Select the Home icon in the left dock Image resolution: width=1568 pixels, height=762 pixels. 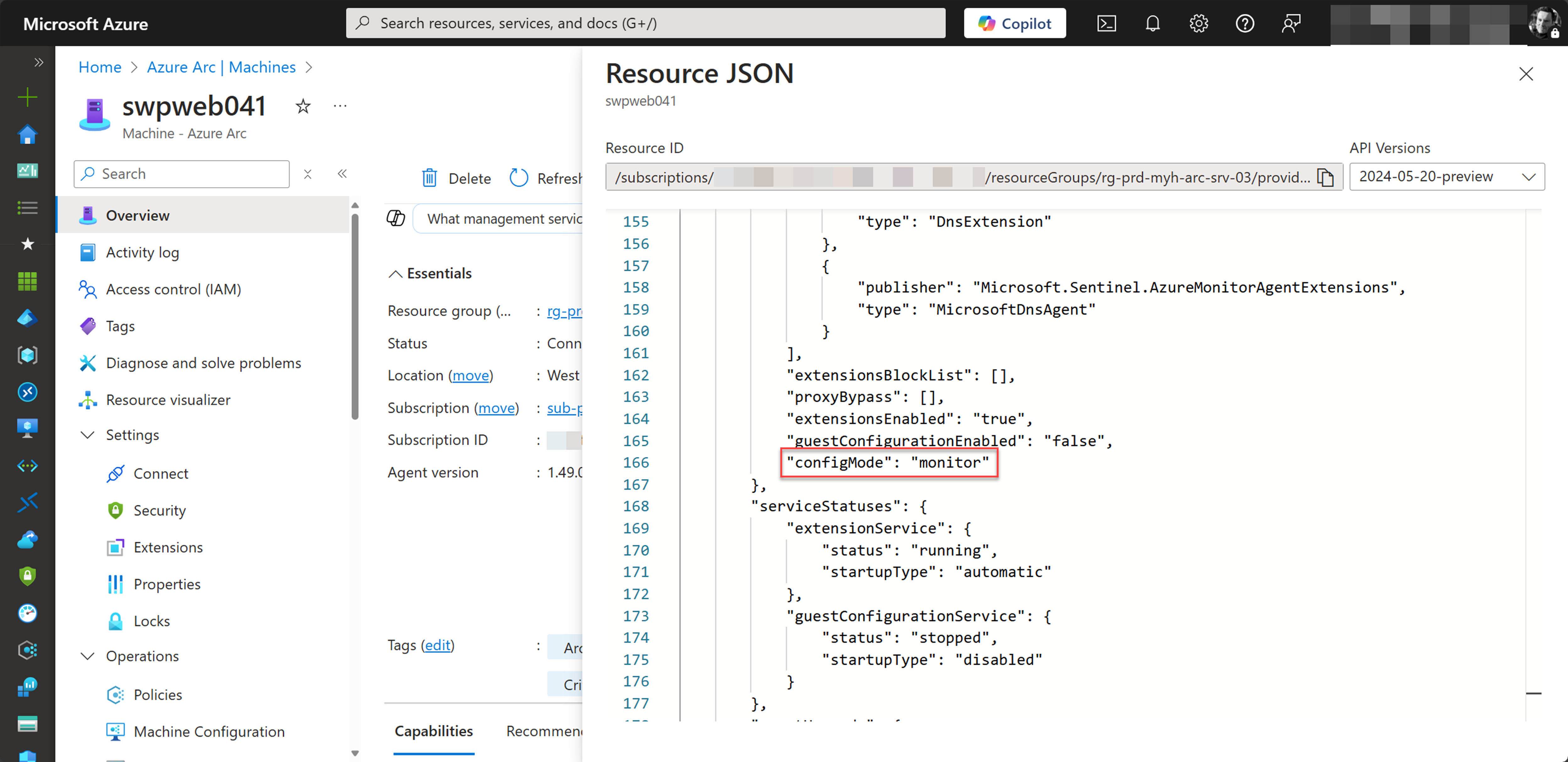[27, 134]
